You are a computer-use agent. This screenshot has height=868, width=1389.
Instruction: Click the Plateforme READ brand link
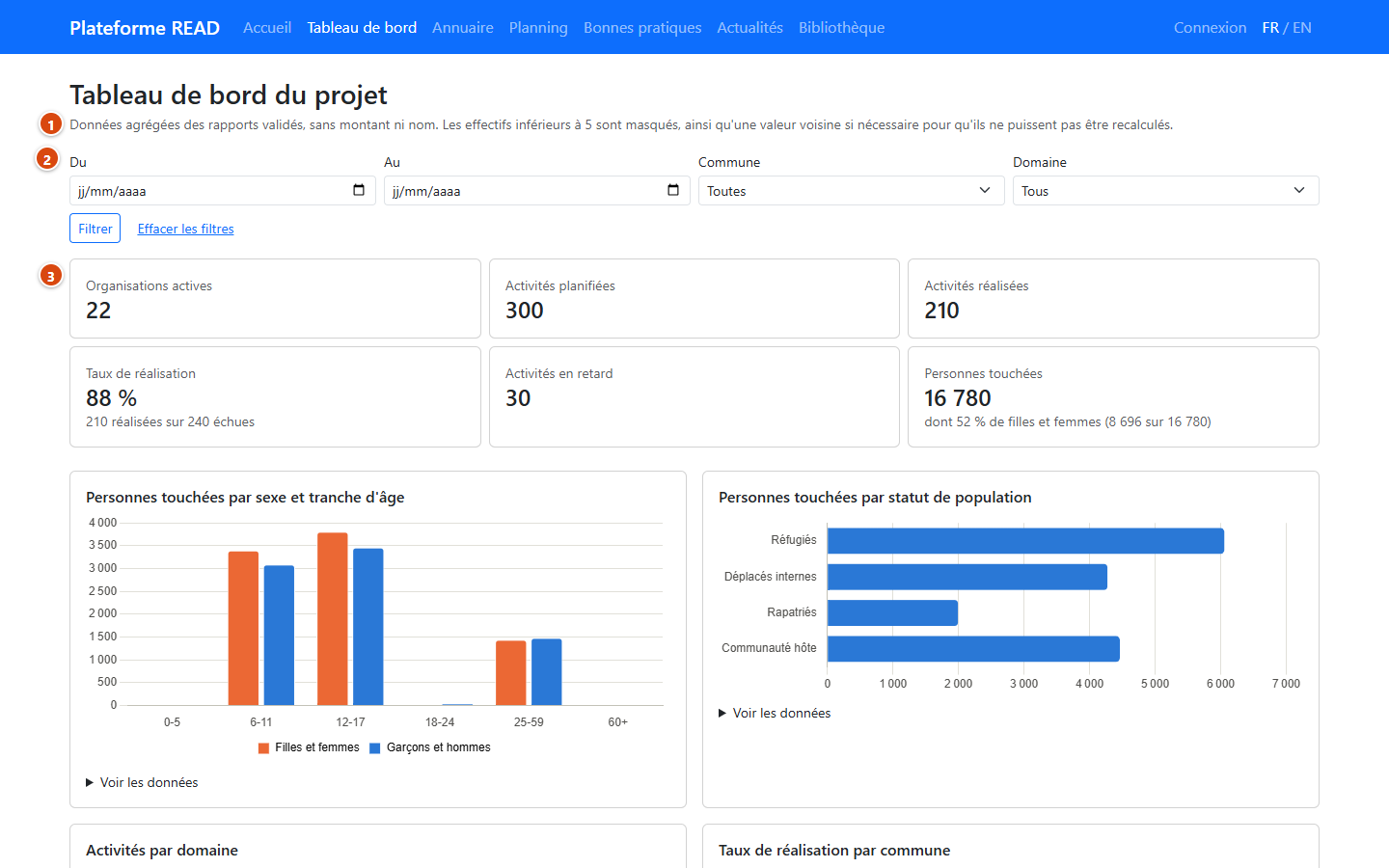(x=145, y=27)
